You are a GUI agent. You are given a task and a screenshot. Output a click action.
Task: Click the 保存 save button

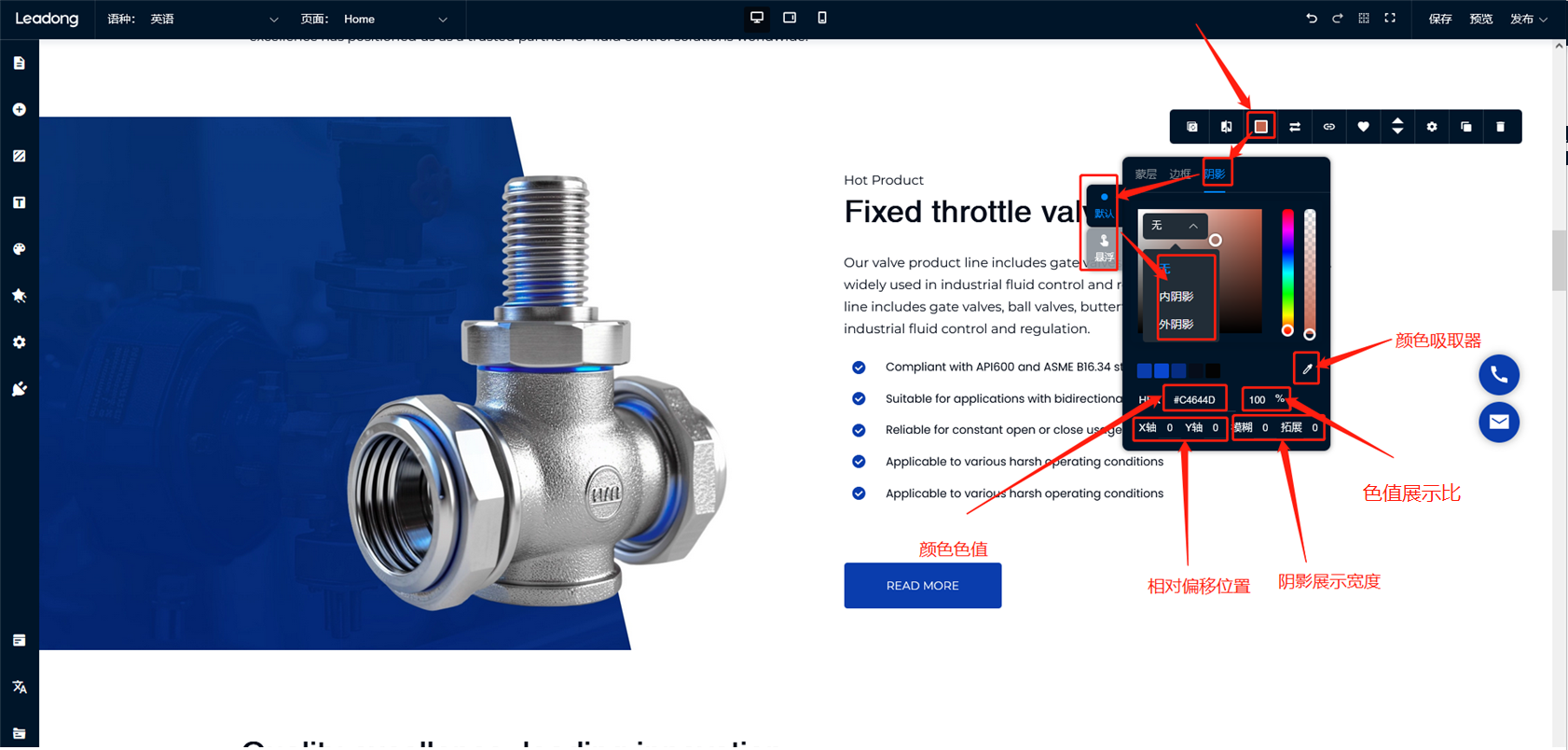(x=1439, y=19)
